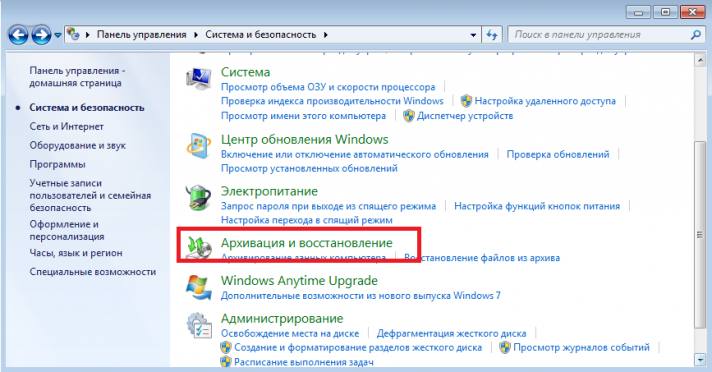Click Создание и форматирование разделов жесткого диска
The image size is (712, 372).
click(358, 347)
